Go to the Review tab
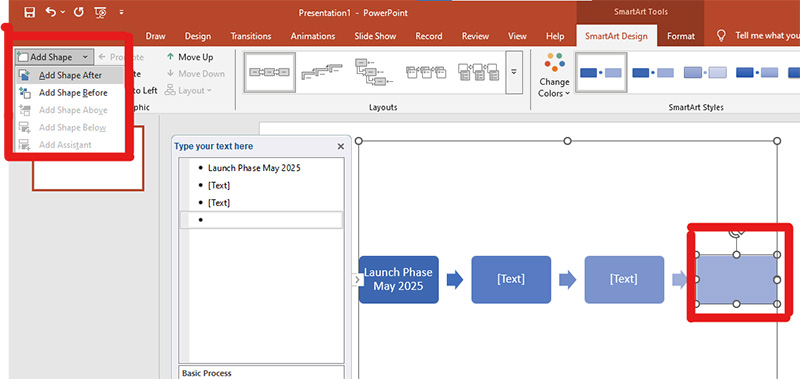 [476, 36]
